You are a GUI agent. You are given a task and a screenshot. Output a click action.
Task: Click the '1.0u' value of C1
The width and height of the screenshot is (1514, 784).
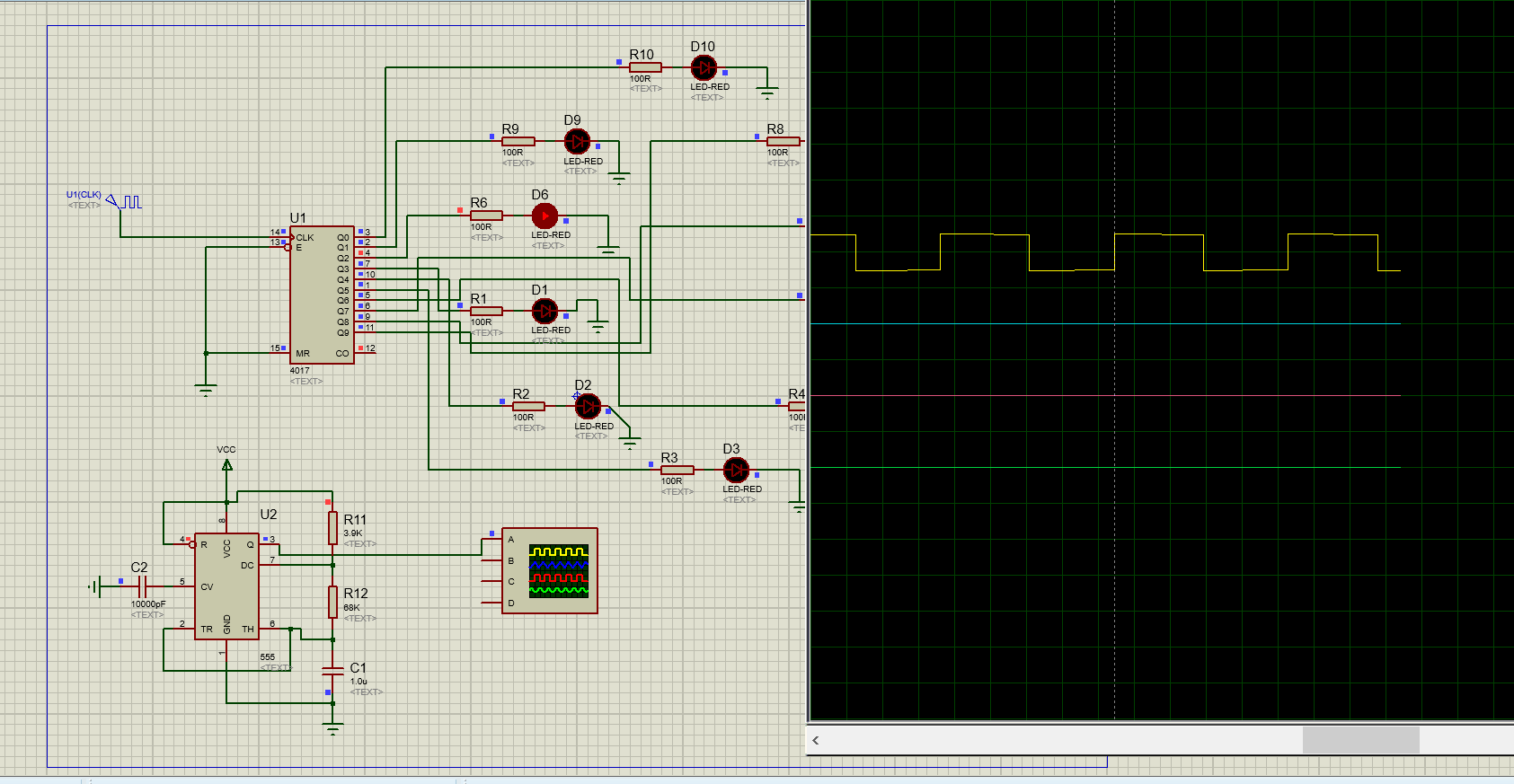click(x=359, y=682)
